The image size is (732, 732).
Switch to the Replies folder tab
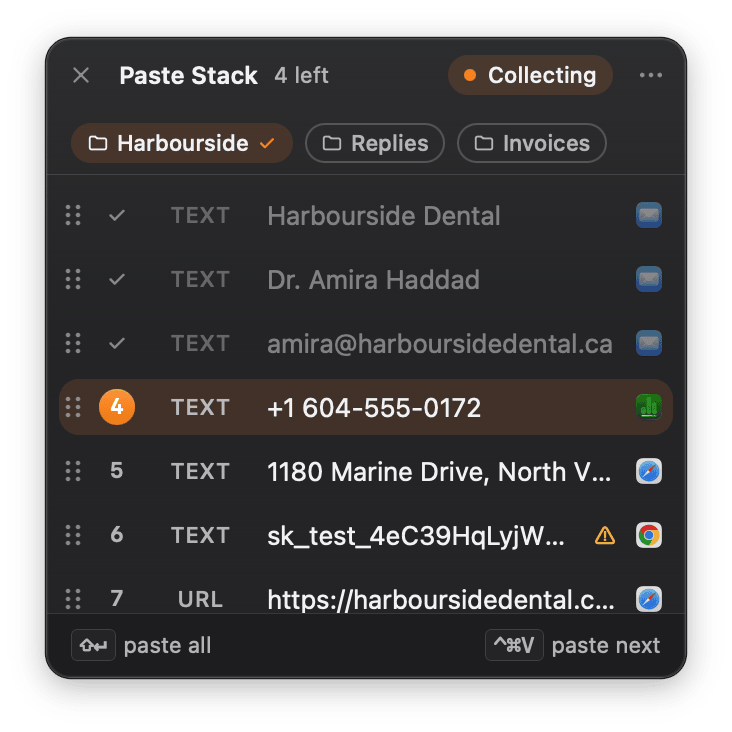pos(375,143)
